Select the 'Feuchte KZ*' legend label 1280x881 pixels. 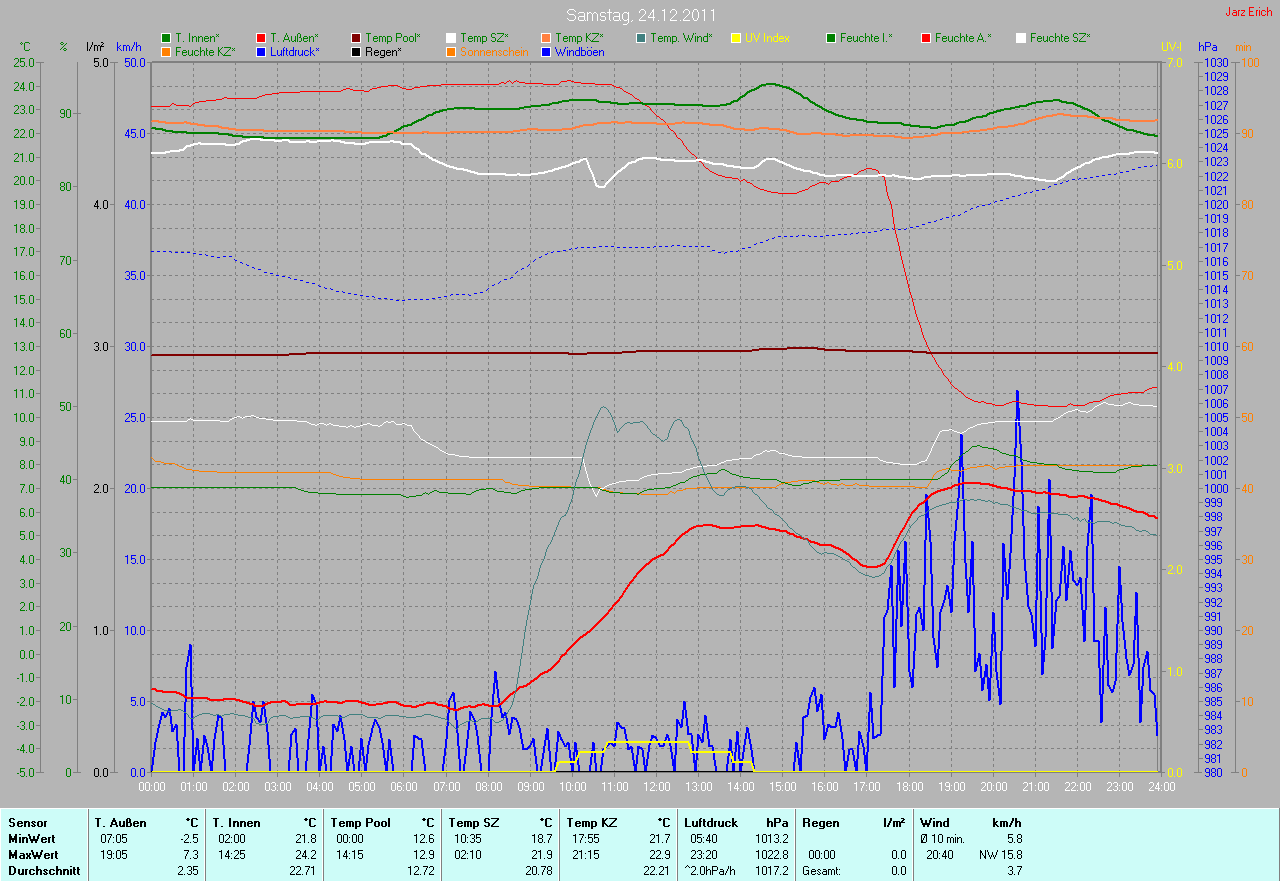pyautogui.click(x=205, y=51)
